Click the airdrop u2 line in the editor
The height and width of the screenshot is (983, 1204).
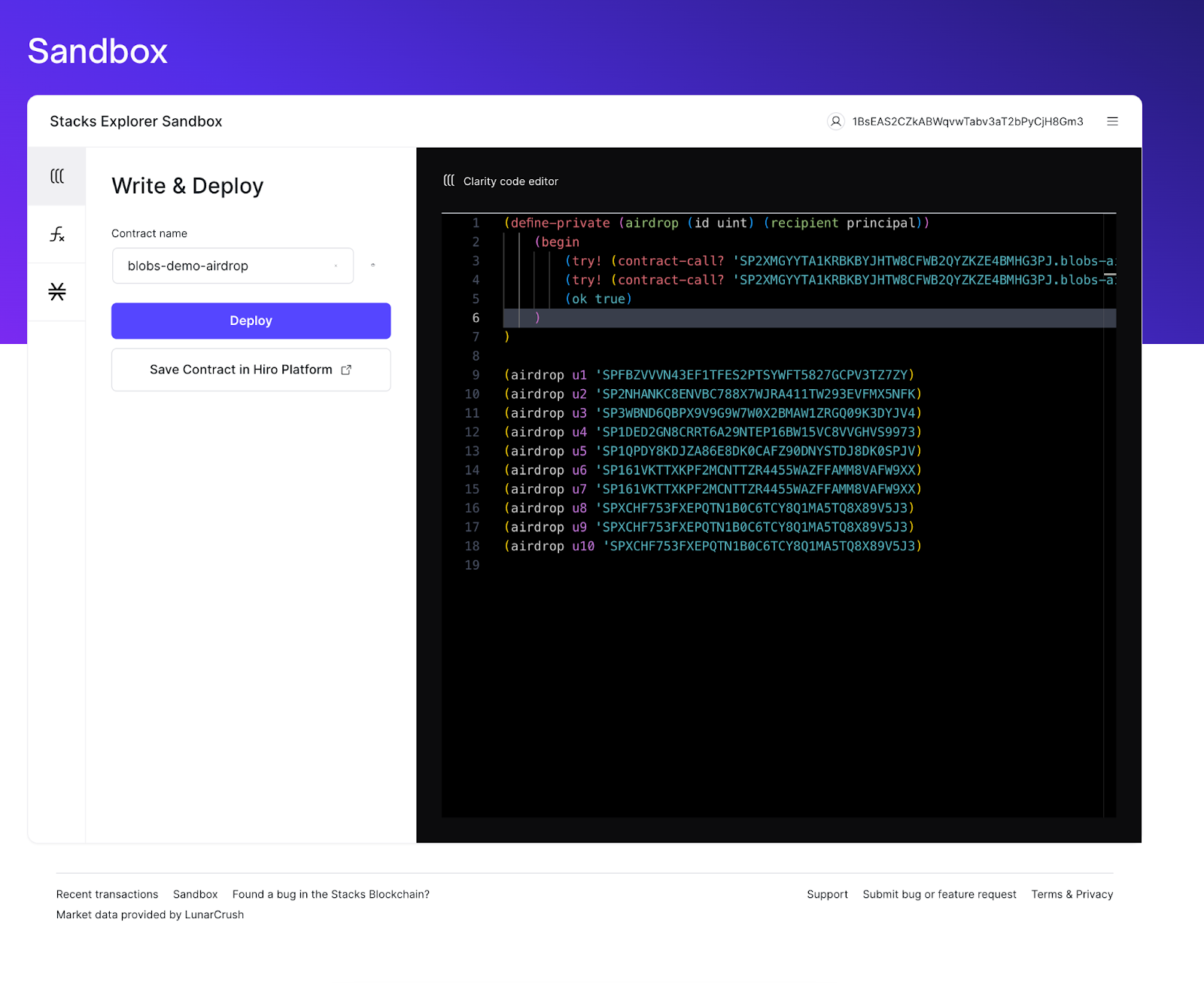pyautogui.click(x=713, y=394)
